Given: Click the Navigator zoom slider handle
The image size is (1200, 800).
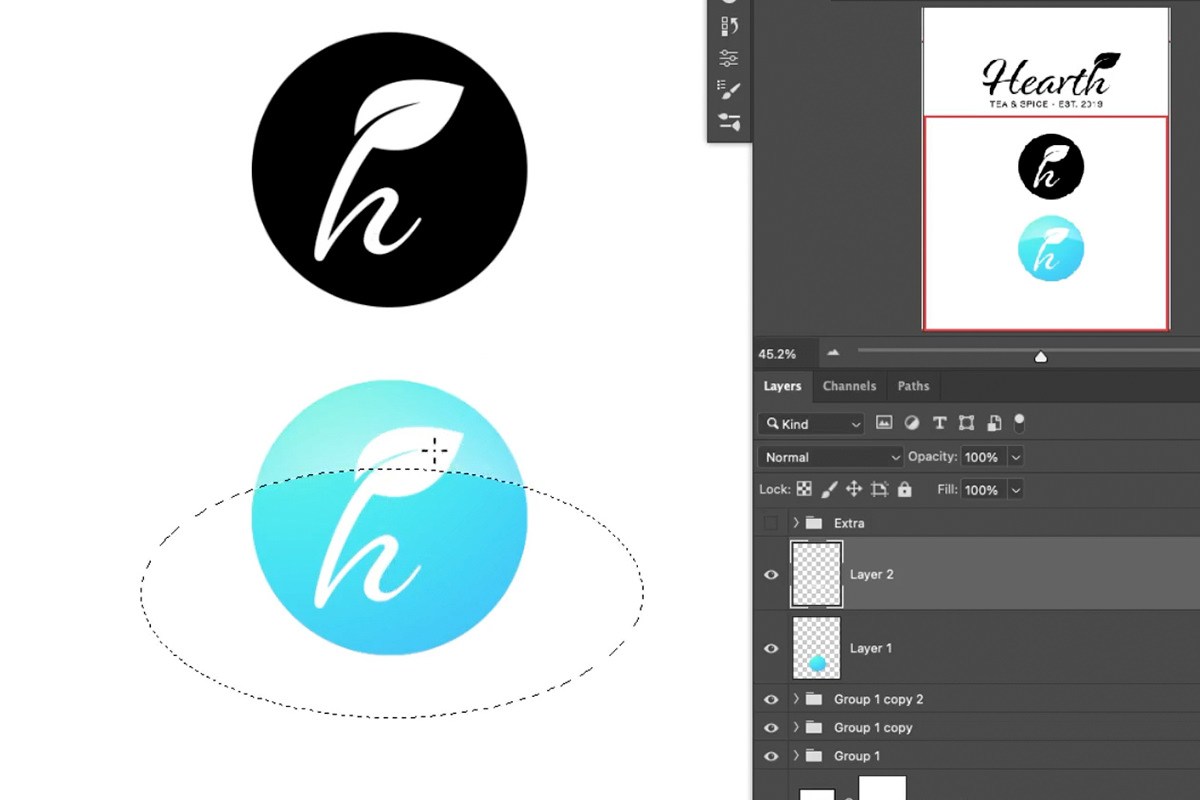Looking at the screenshot, I should click(1041, 357).
